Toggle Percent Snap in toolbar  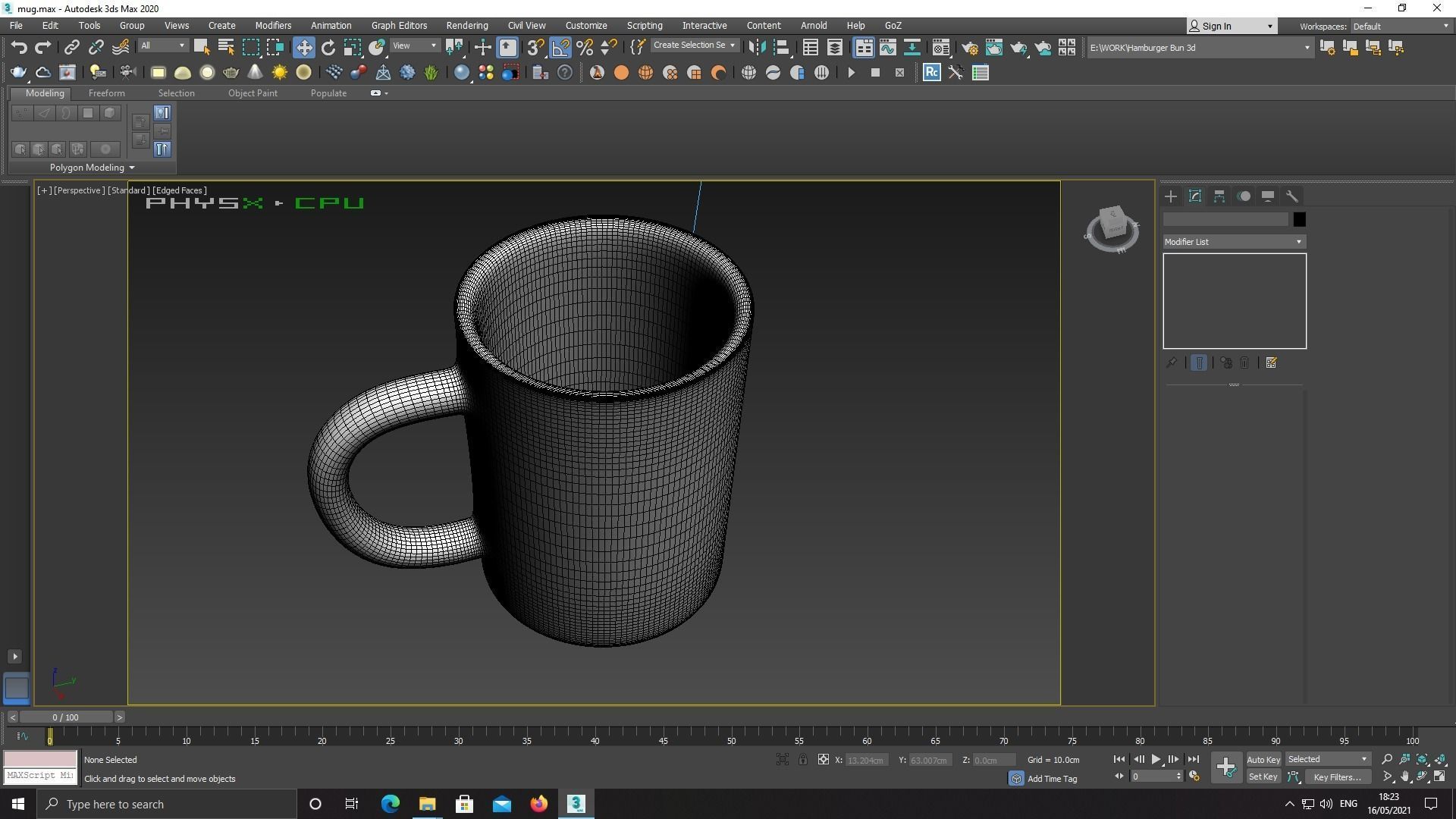click(585, 48)
